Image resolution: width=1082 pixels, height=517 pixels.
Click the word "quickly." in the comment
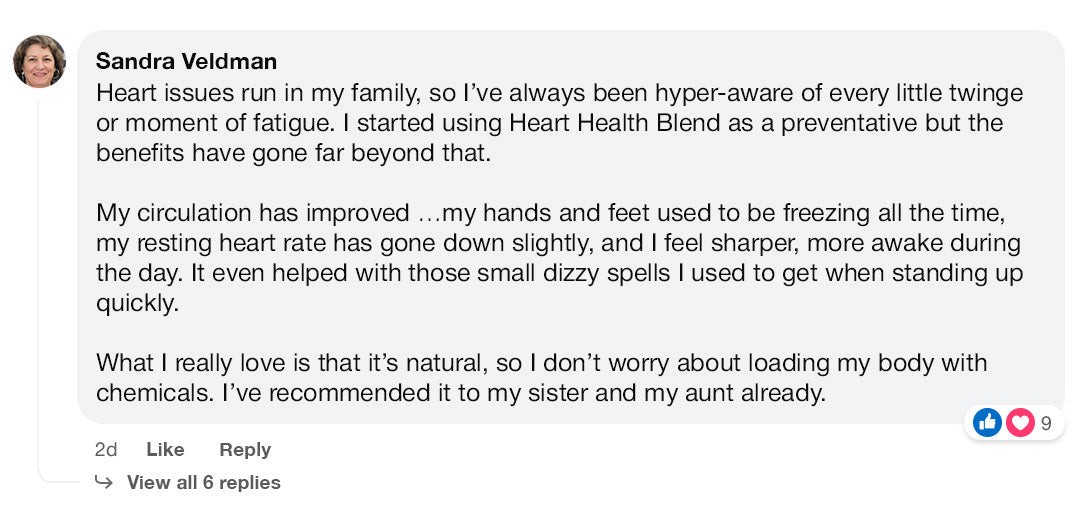[137, 303]
